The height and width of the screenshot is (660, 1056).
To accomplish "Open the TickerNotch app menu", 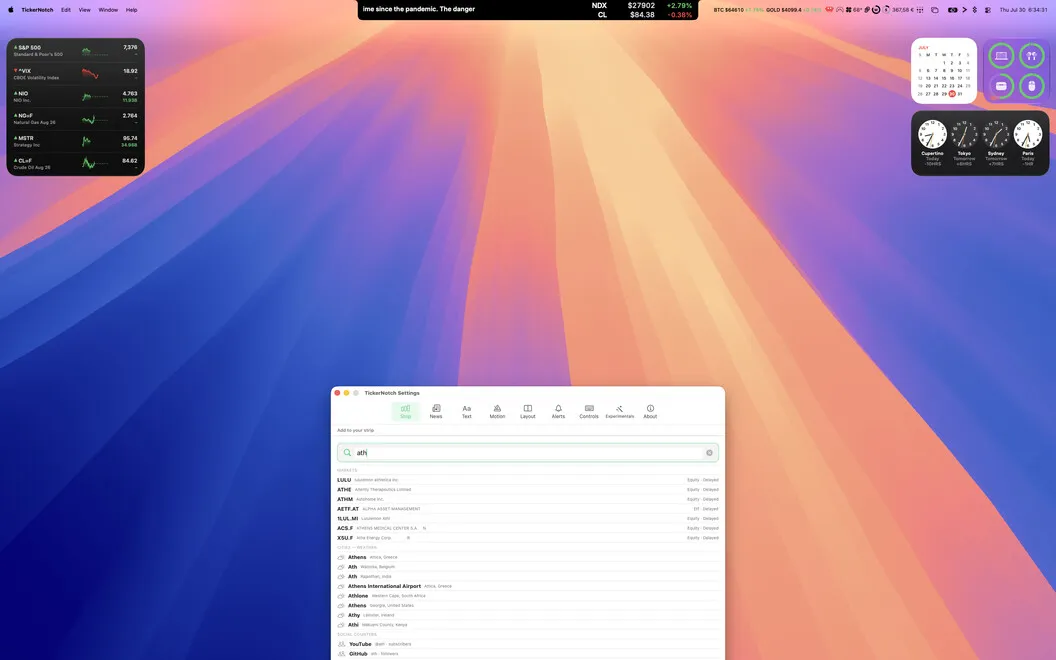I will click(x=37, y=9).
